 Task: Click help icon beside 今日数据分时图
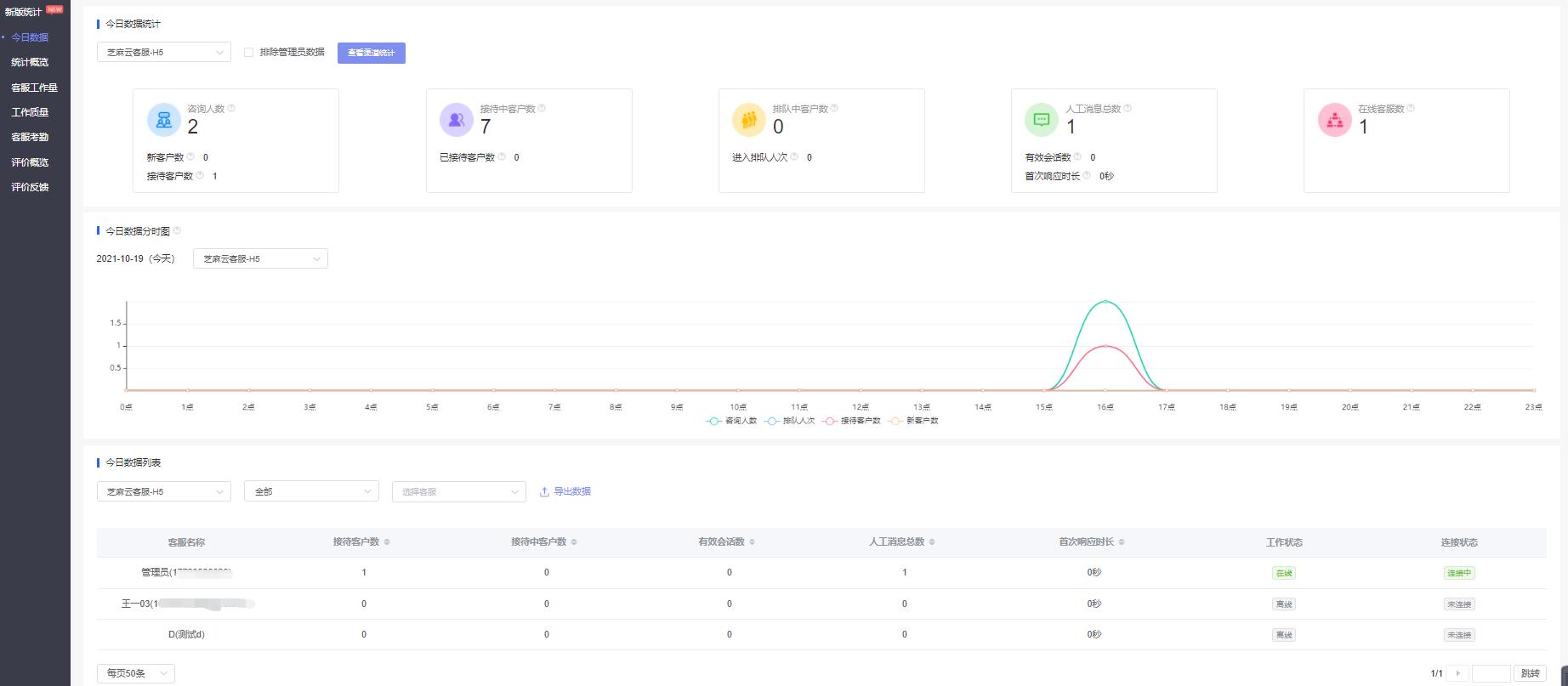pos(177,231)
